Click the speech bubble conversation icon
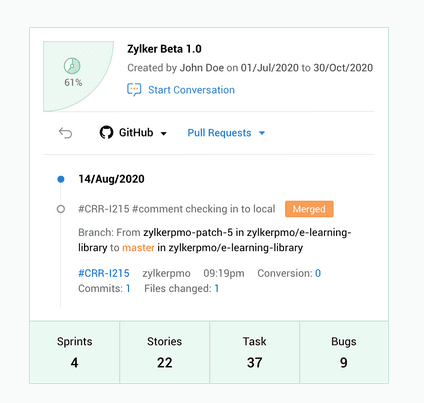The height and width of the screenshot is (403, 424). pyautogui.click(x=134, y=90)
